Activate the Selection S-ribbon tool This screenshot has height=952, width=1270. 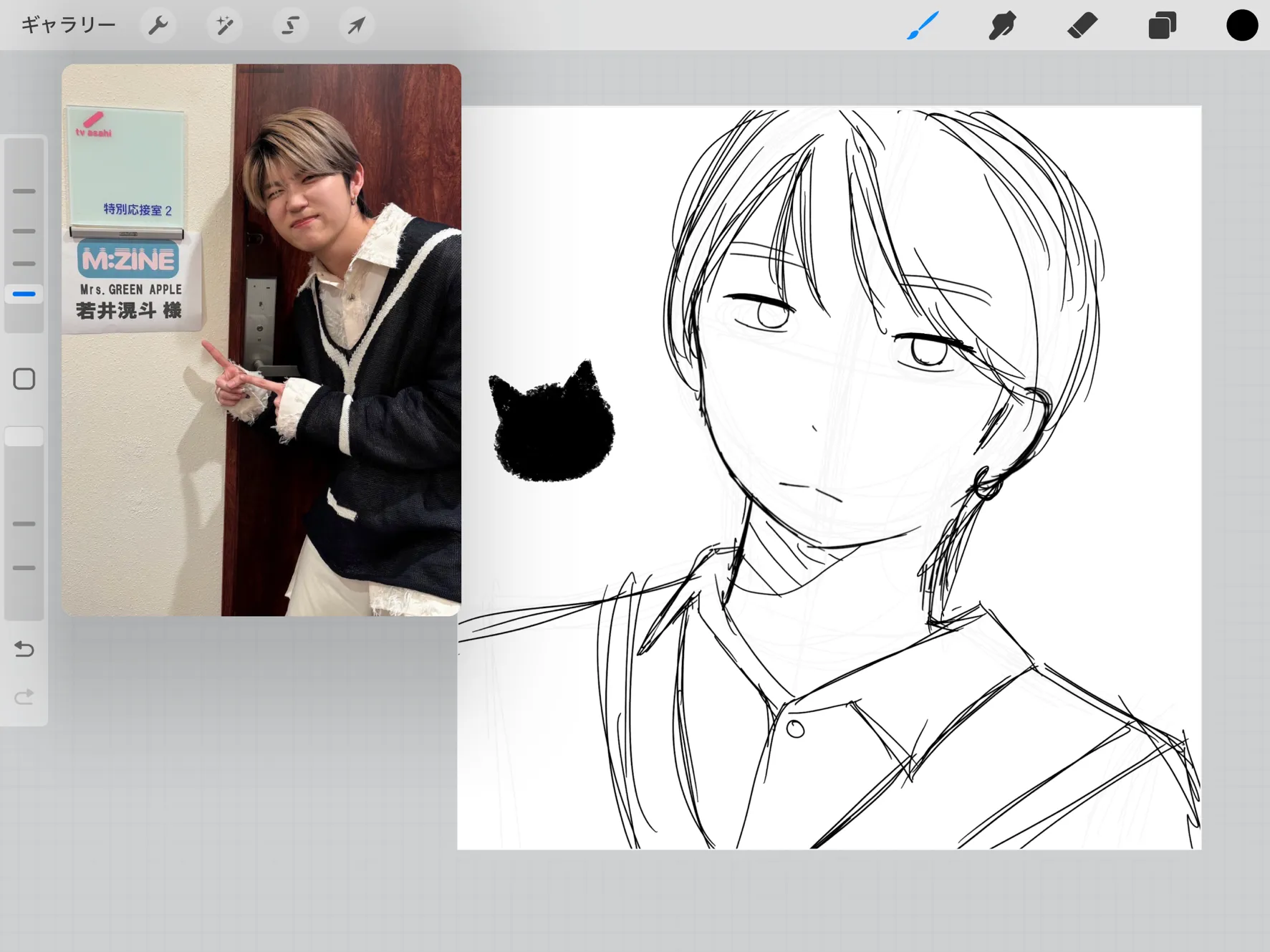point(290,26)
